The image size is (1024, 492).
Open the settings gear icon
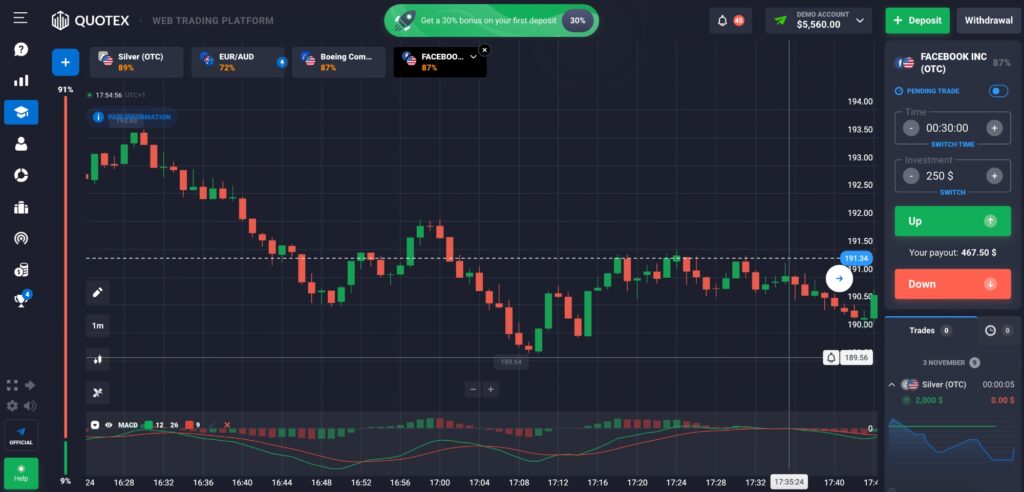point(12,406)
